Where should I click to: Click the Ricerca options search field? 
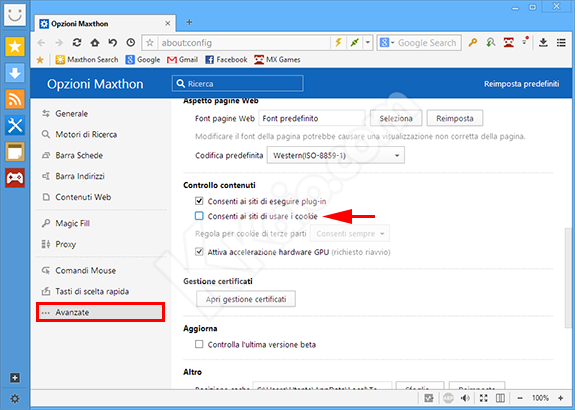238,84
